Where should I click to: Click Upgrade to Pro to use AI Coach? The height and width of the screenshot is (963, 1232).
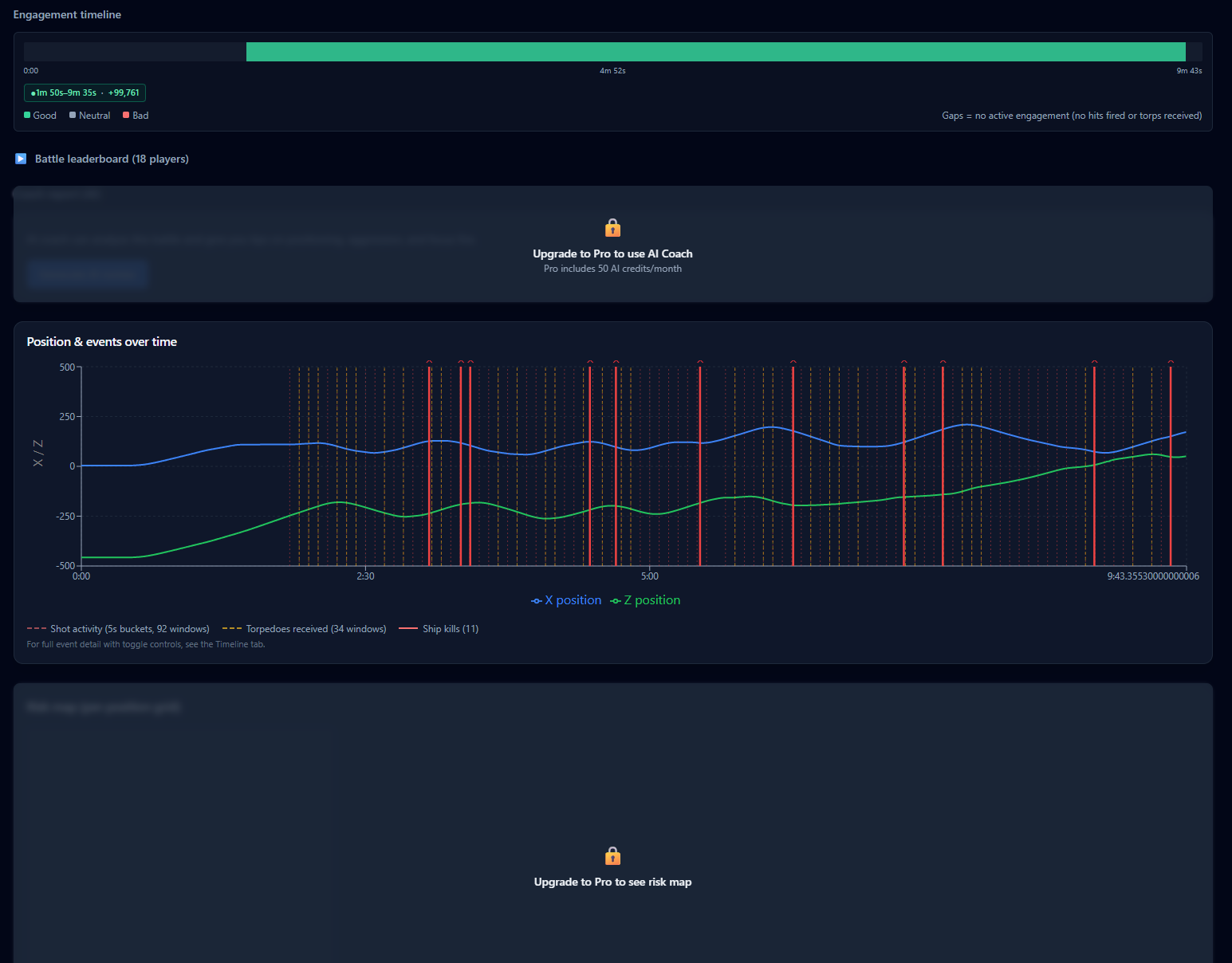click(612, 254)
